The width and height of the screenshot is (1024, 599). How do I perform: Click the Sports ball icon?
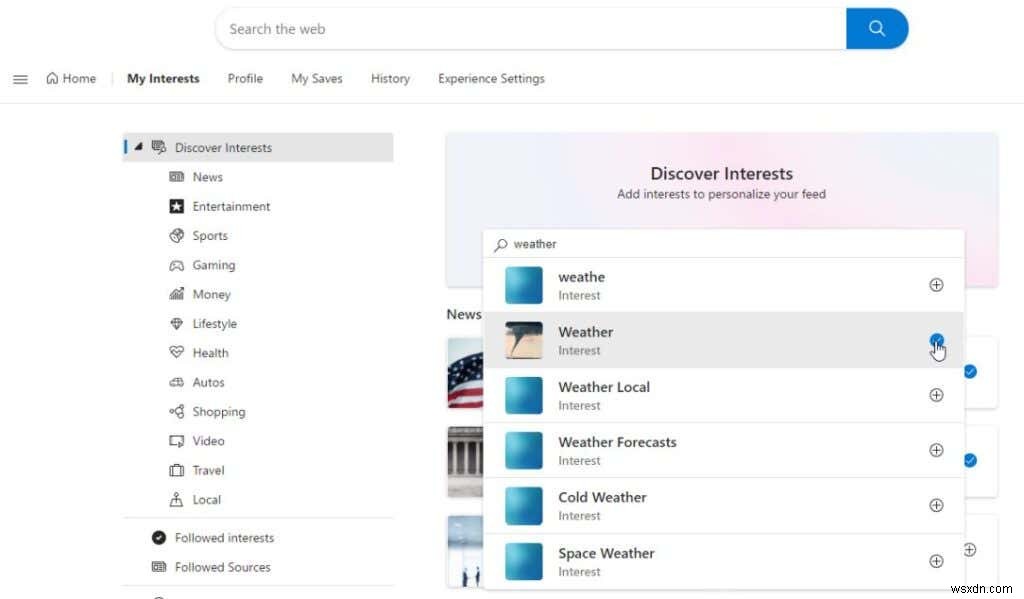[x=176, y=236]
